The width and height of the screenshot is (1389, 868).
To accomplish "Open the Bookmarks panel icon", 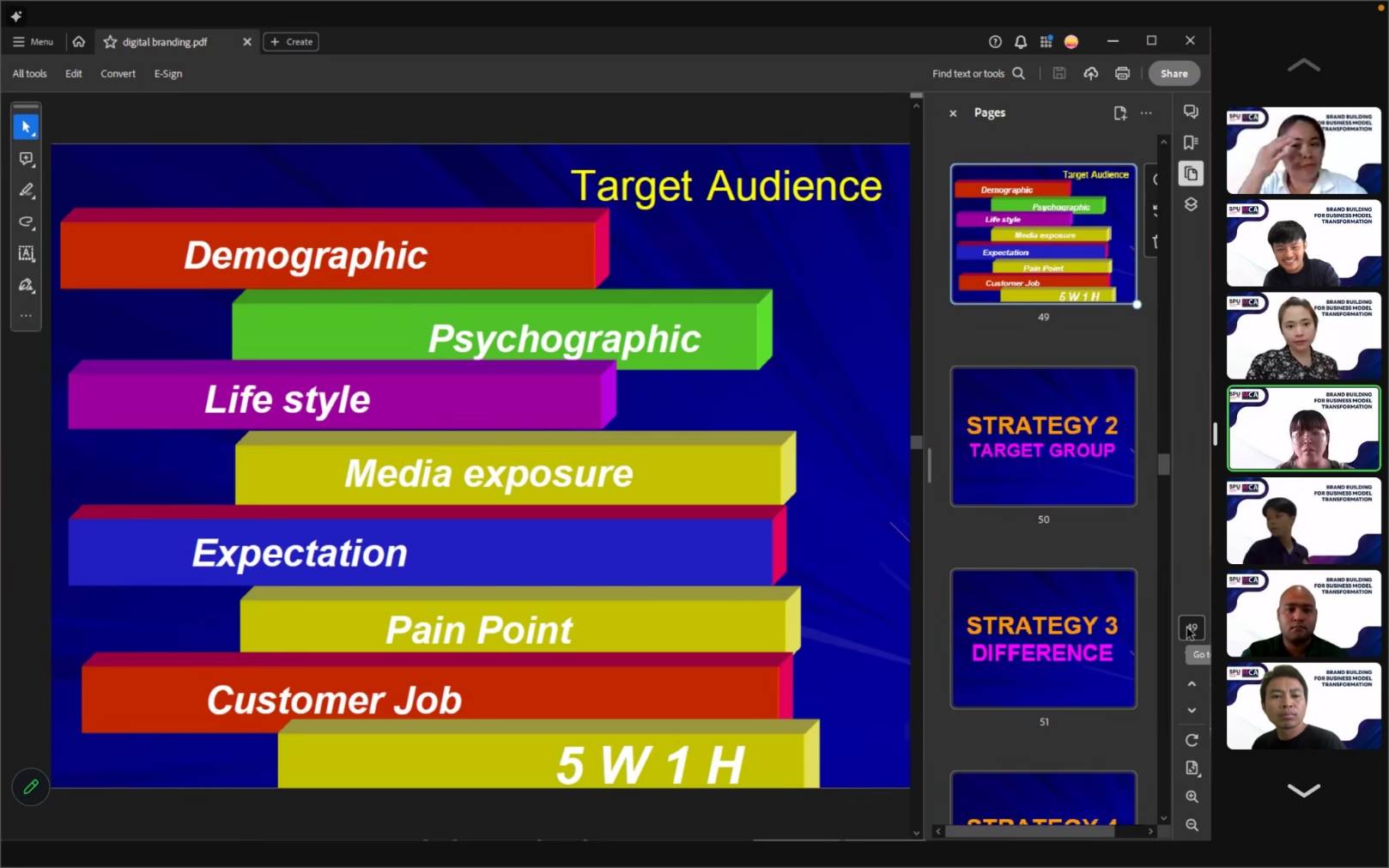I will (x=1191, y=143).
